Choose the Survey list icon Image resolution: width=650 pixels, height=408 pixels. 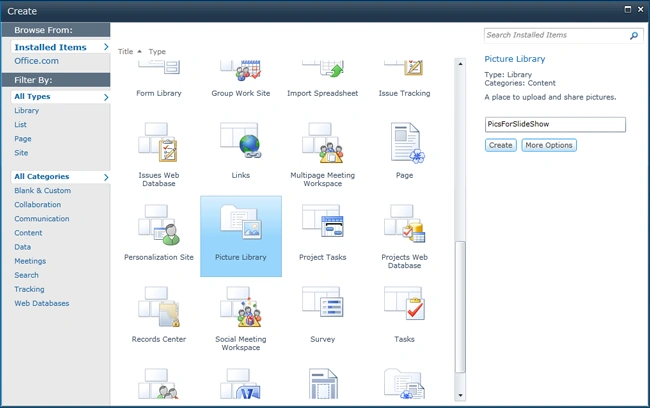[x=323, y=302]
